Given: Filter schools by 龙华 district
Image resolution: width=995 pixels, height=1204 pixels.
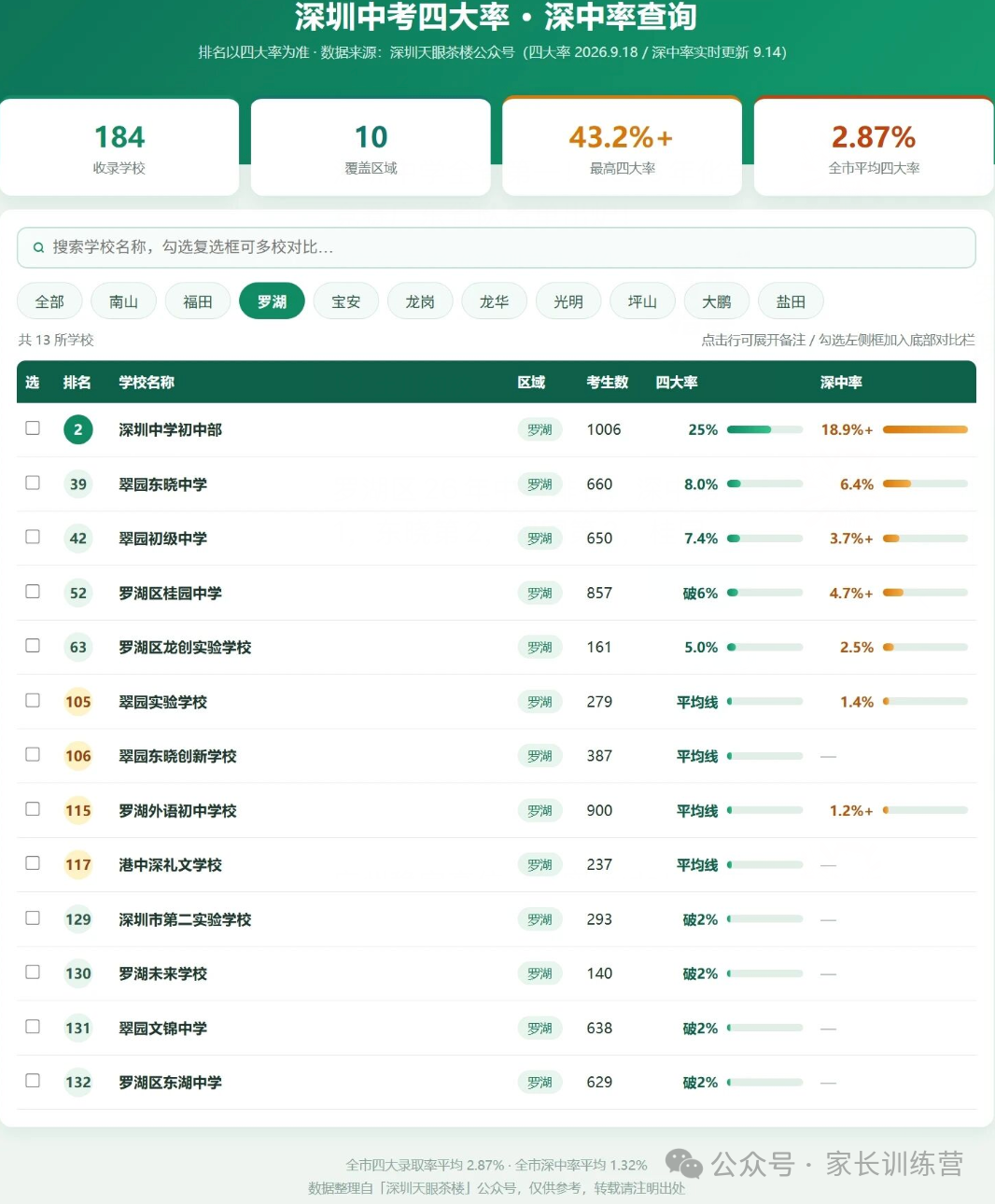Looking at the screenshot, I should (495, 301).
